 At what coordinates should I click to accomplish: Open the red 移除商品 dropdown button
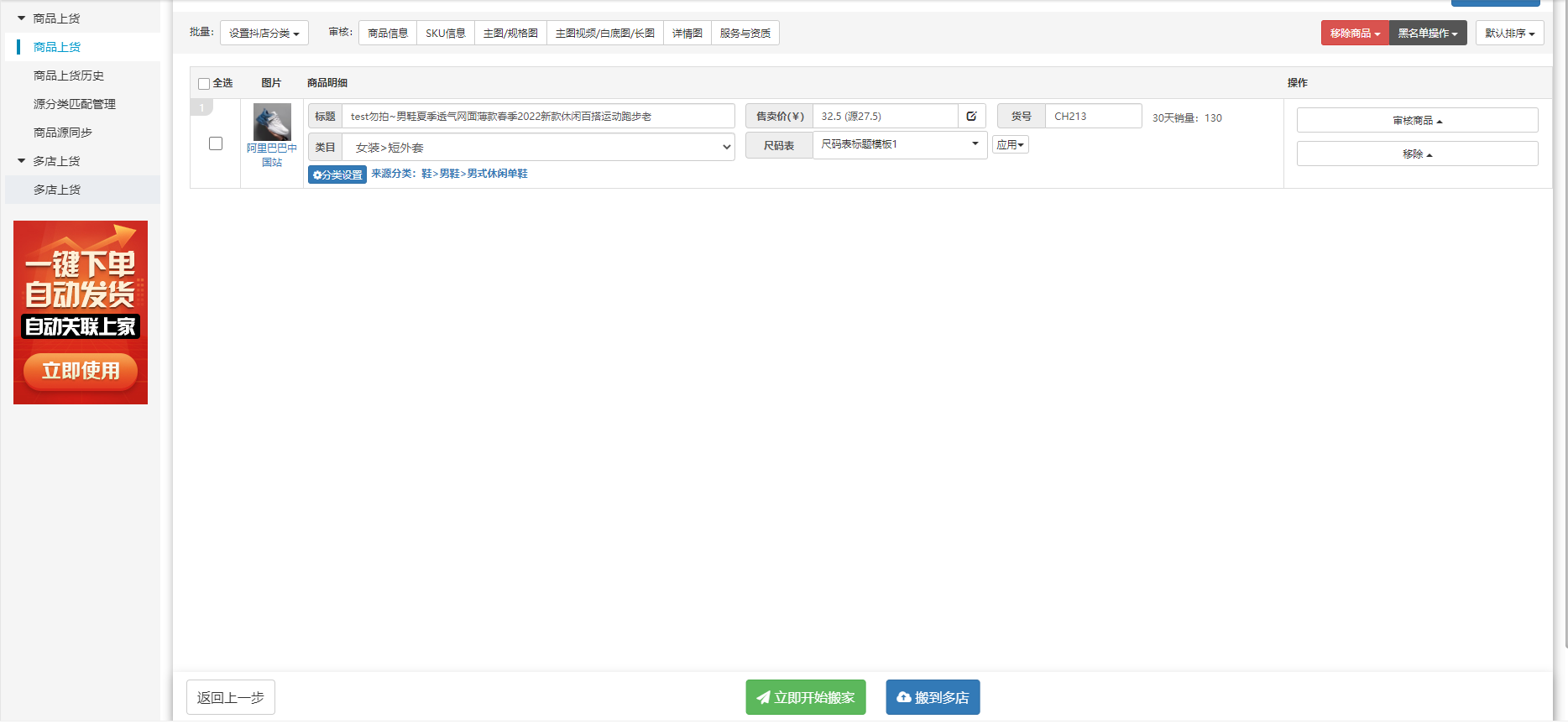1354,34
